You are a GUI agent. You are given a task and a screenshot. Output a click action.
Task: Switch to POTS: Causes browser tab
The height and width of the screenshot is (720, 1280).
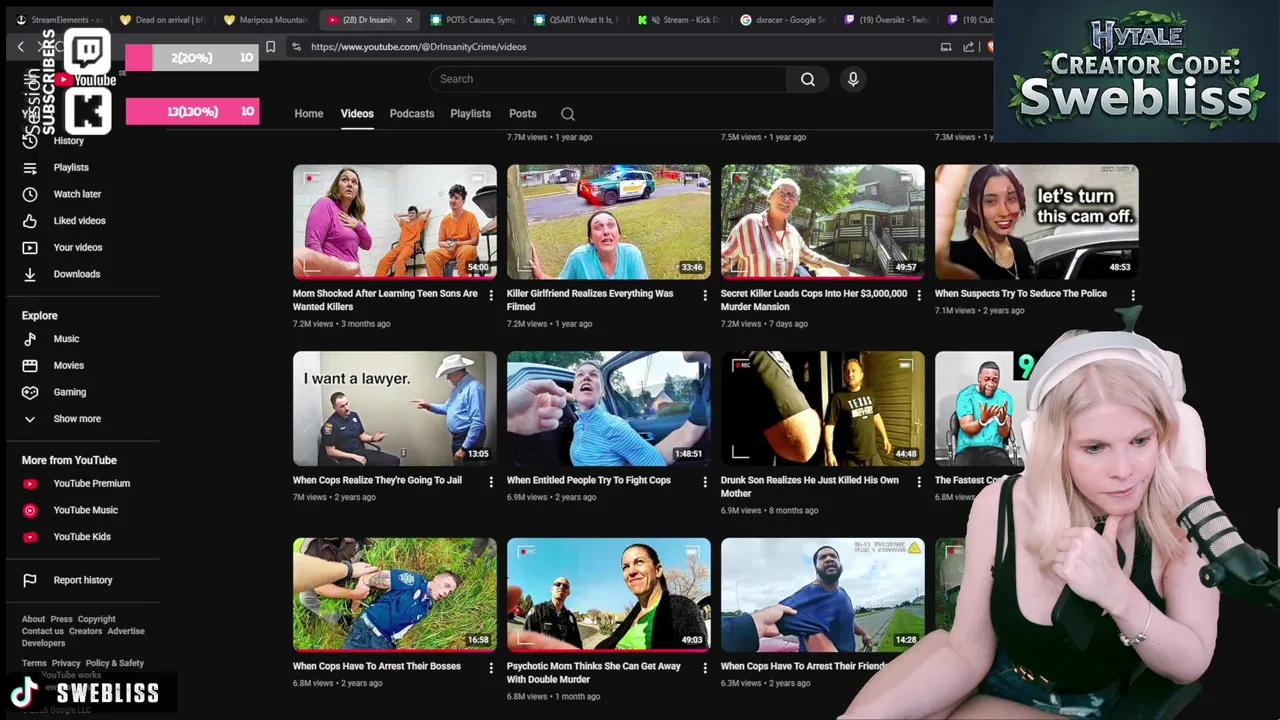pyautogui.click(x=473, y=20)
